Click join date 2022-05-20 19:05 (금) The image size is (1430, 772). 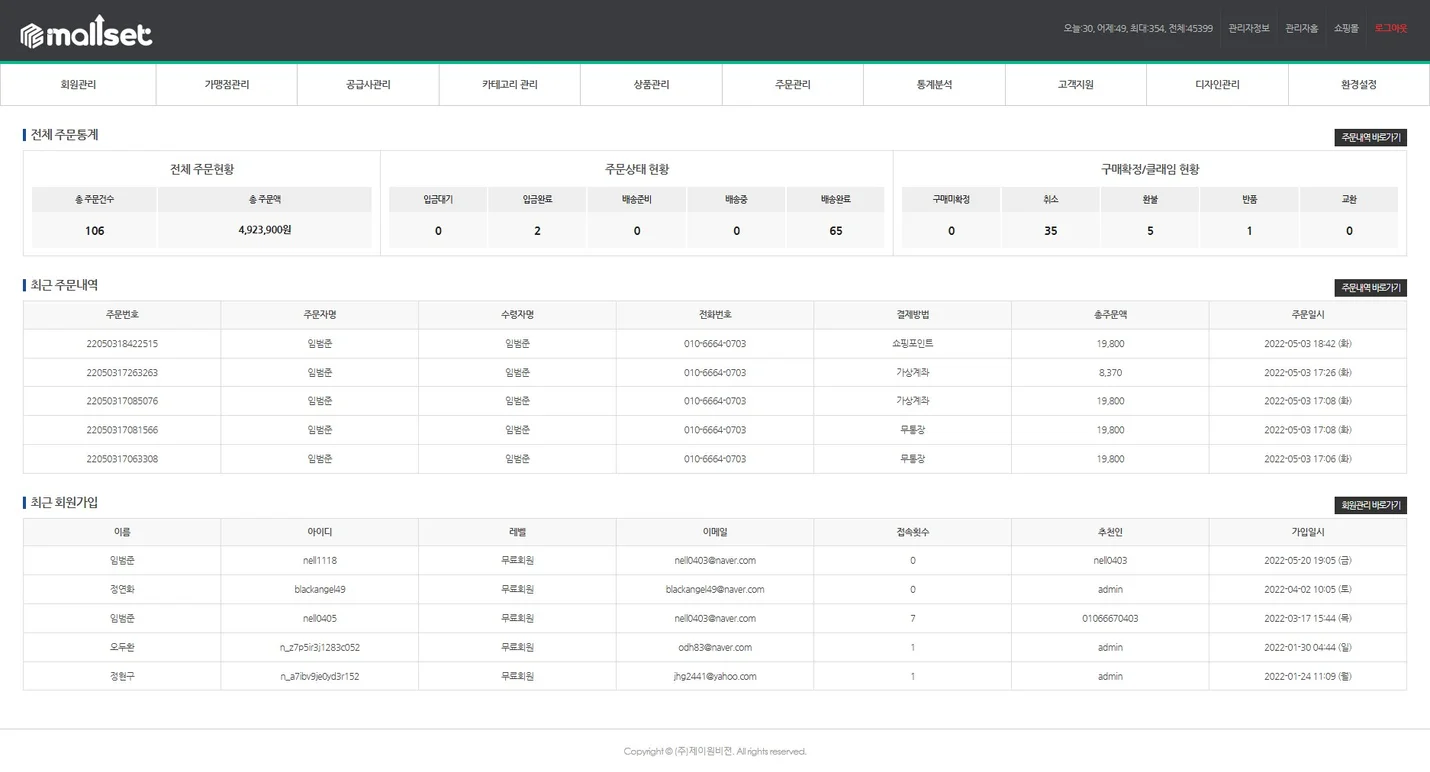pyautogui.click(x=1308, y=561)
